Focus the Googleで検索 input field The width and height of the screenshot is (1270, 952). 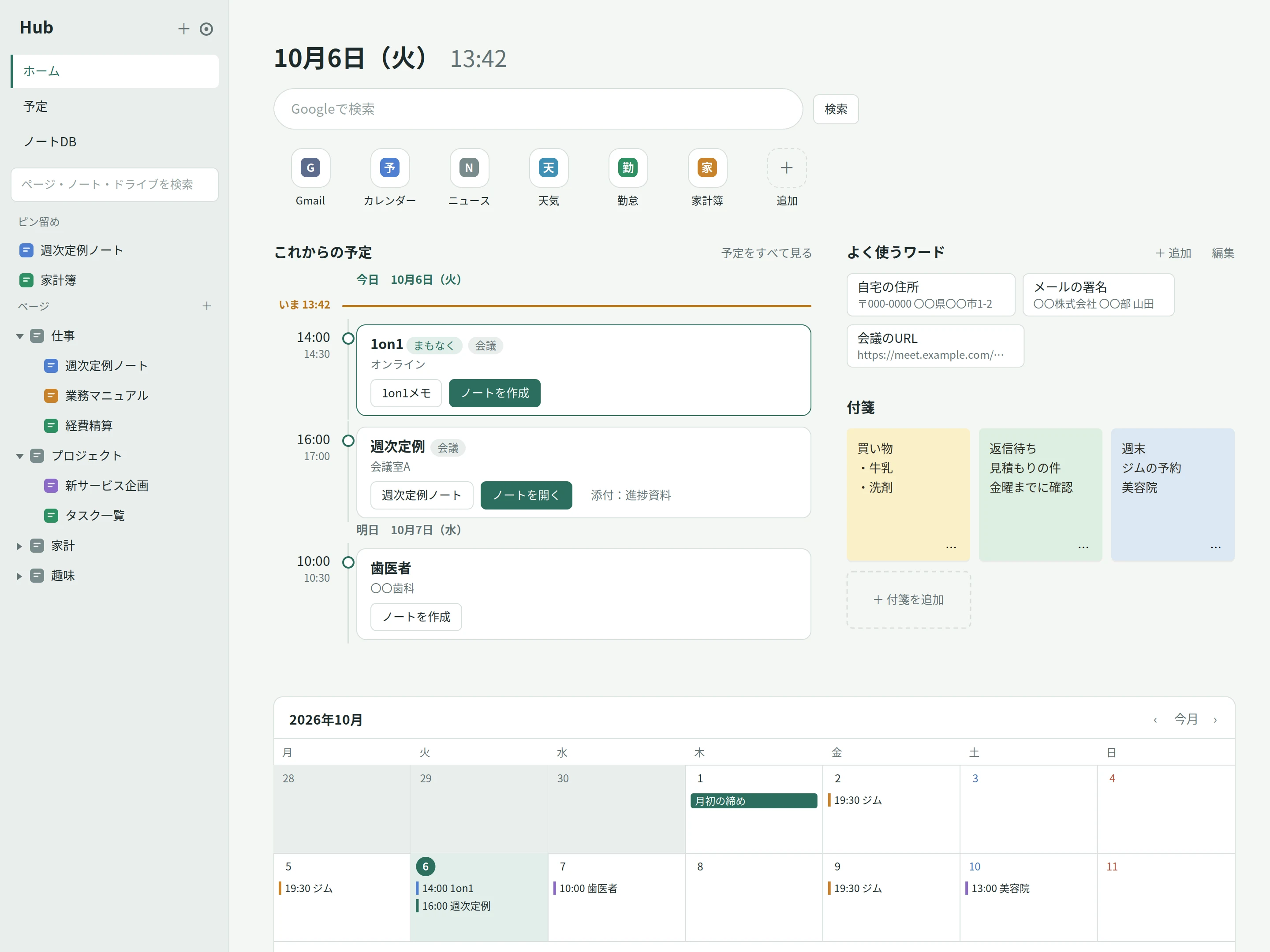(x=538, y=109)
